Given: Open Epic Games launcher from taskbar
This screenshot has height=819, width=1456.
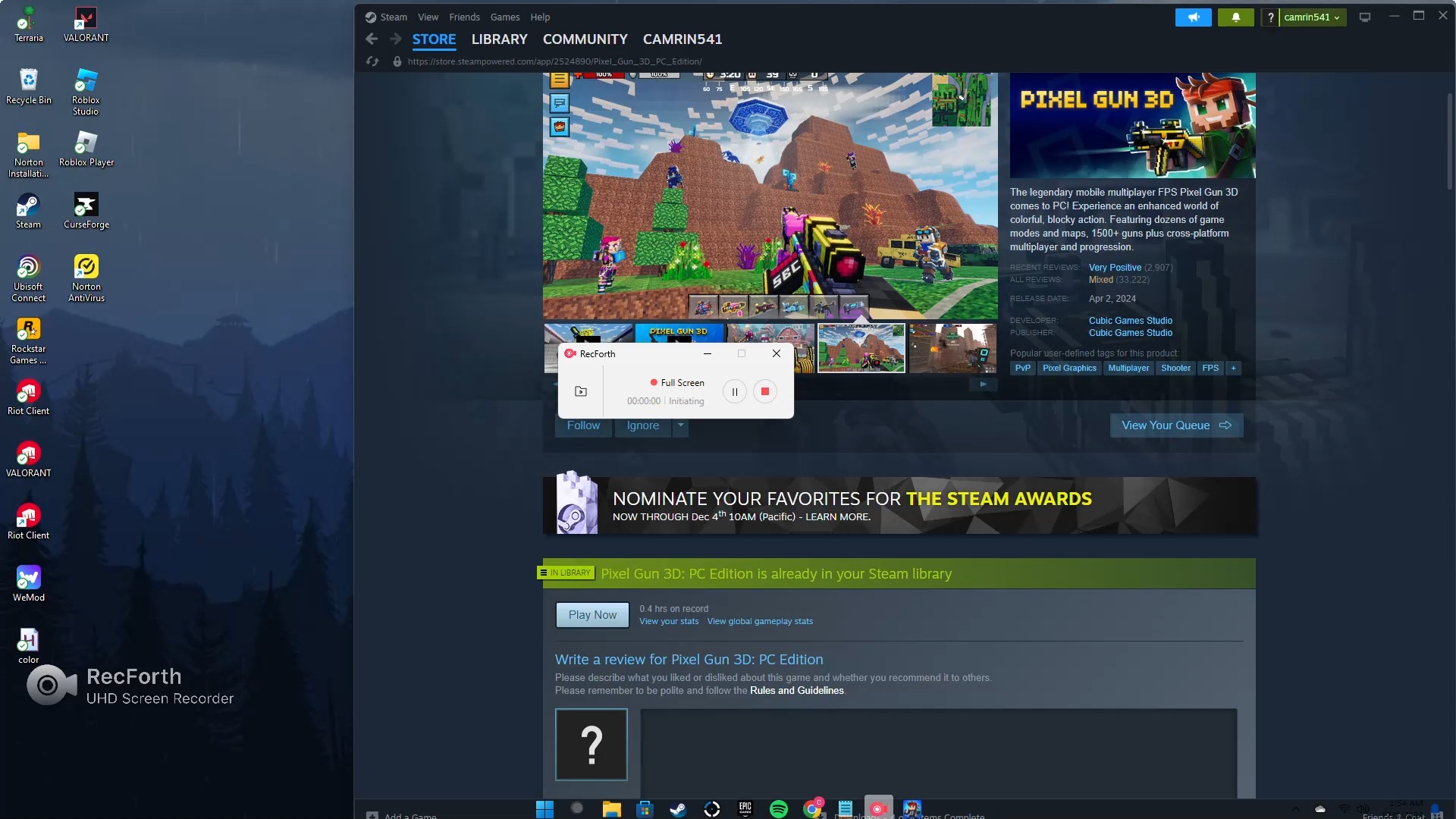Looking at the screenshot, I should point(745,809).
